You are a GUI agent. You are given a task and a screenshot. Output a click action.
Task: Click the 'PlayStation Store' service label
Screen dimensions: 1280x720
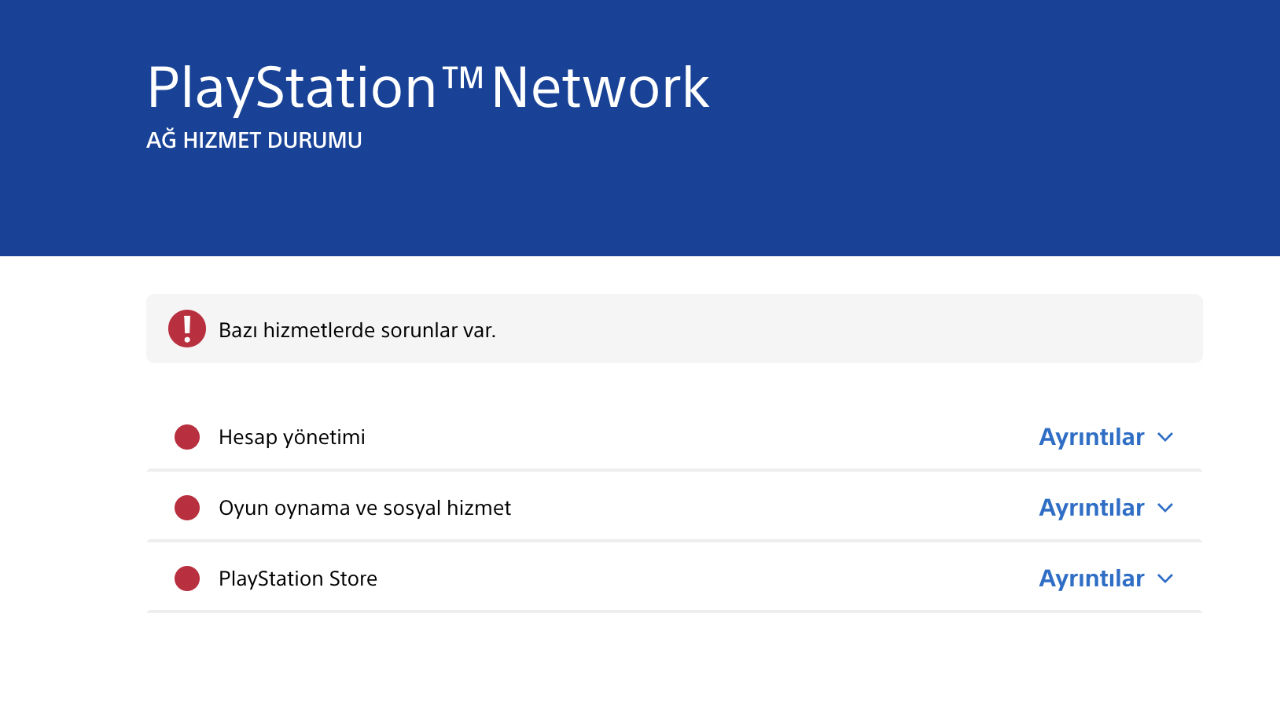pos(298,578)
